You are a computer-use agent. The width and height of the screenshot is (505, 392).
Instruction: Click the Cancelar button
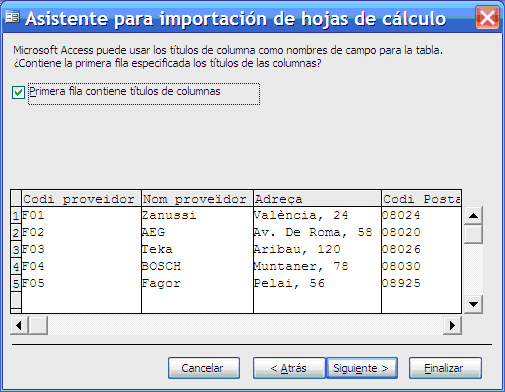point(204,368)
